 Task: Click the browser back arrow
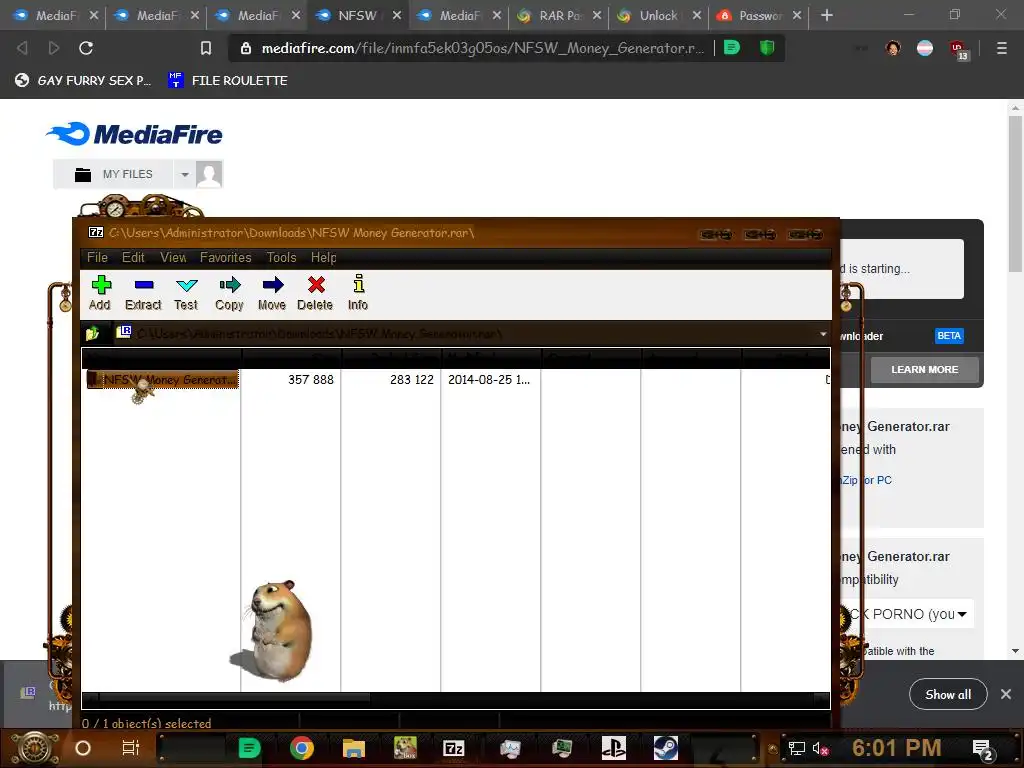point(22,48)
